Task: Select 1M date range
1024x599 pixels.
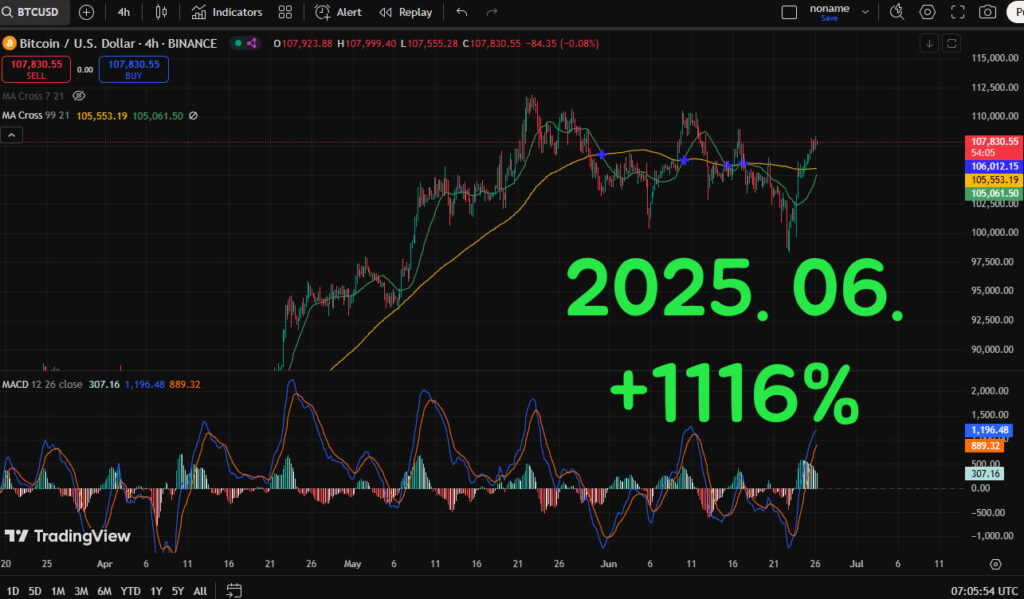Action: coord(58,591)
